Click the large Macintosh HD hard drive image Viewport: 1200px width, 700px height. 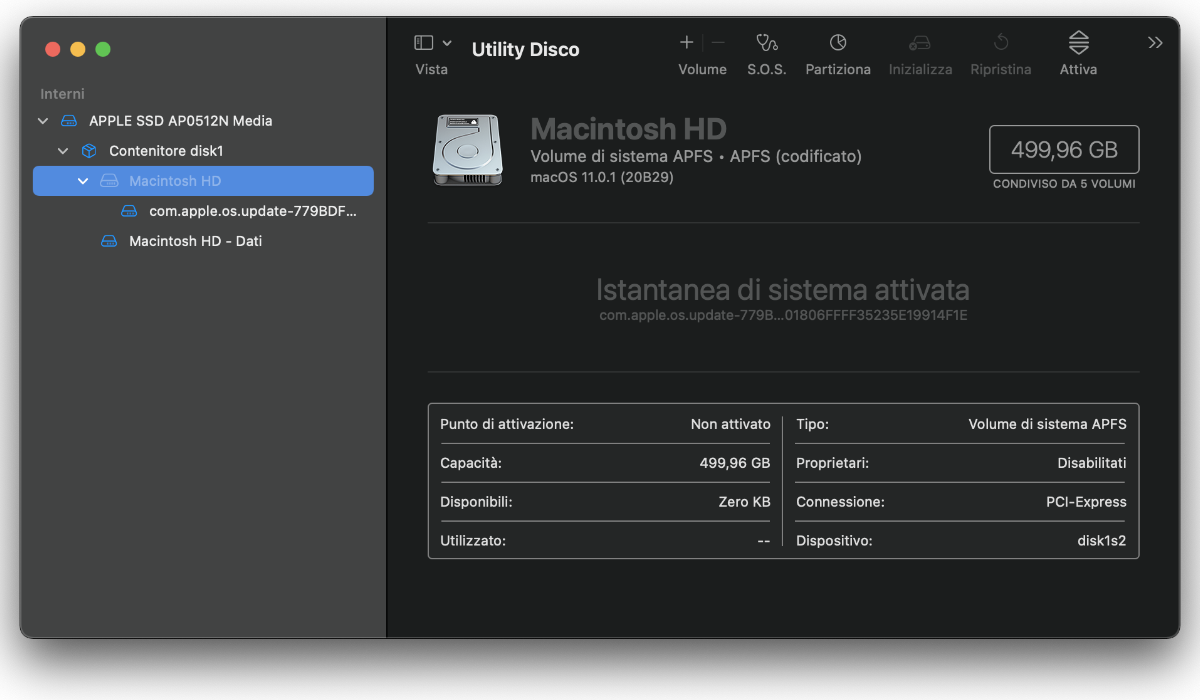[467, 150]
